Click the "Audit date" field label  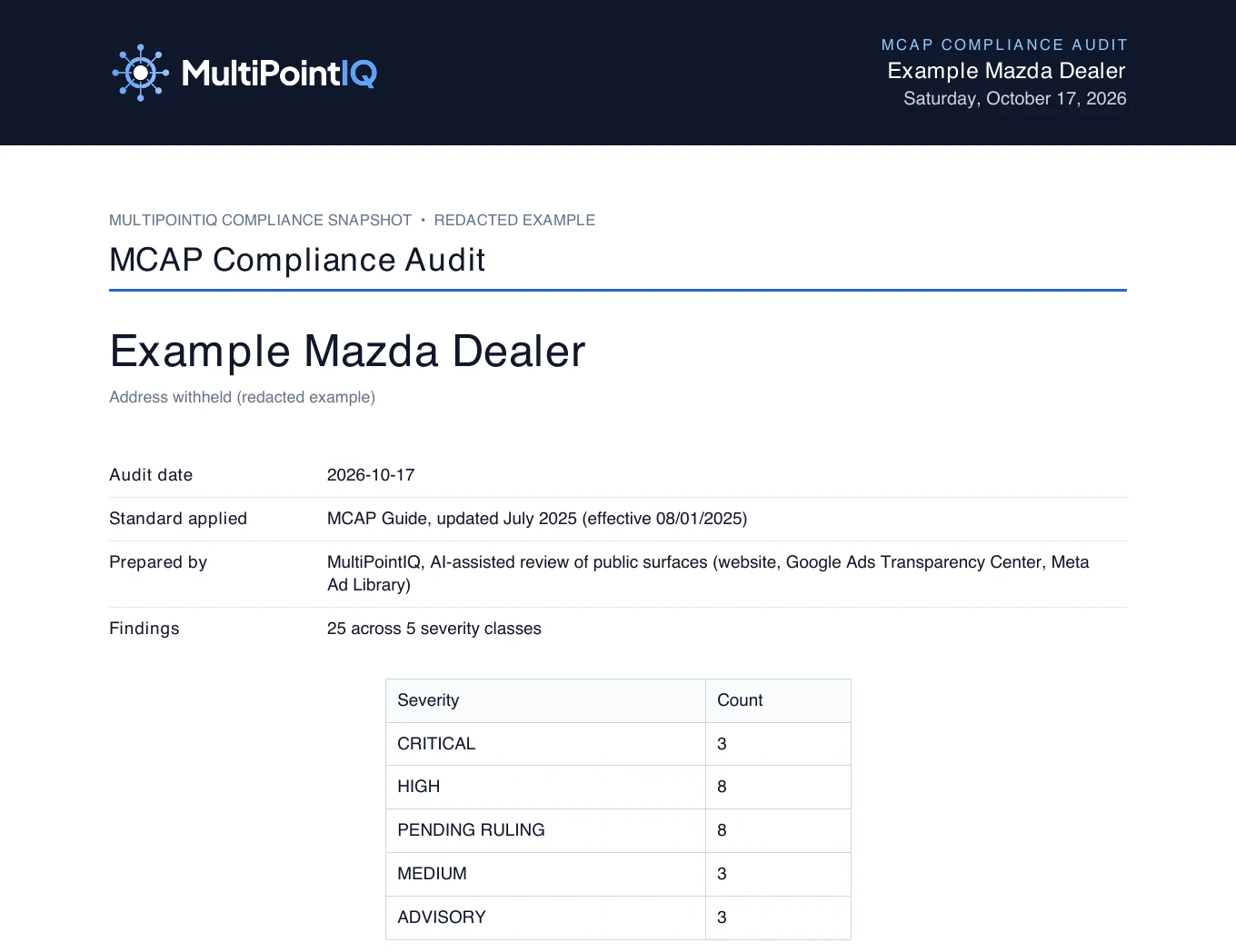[151, 475]
